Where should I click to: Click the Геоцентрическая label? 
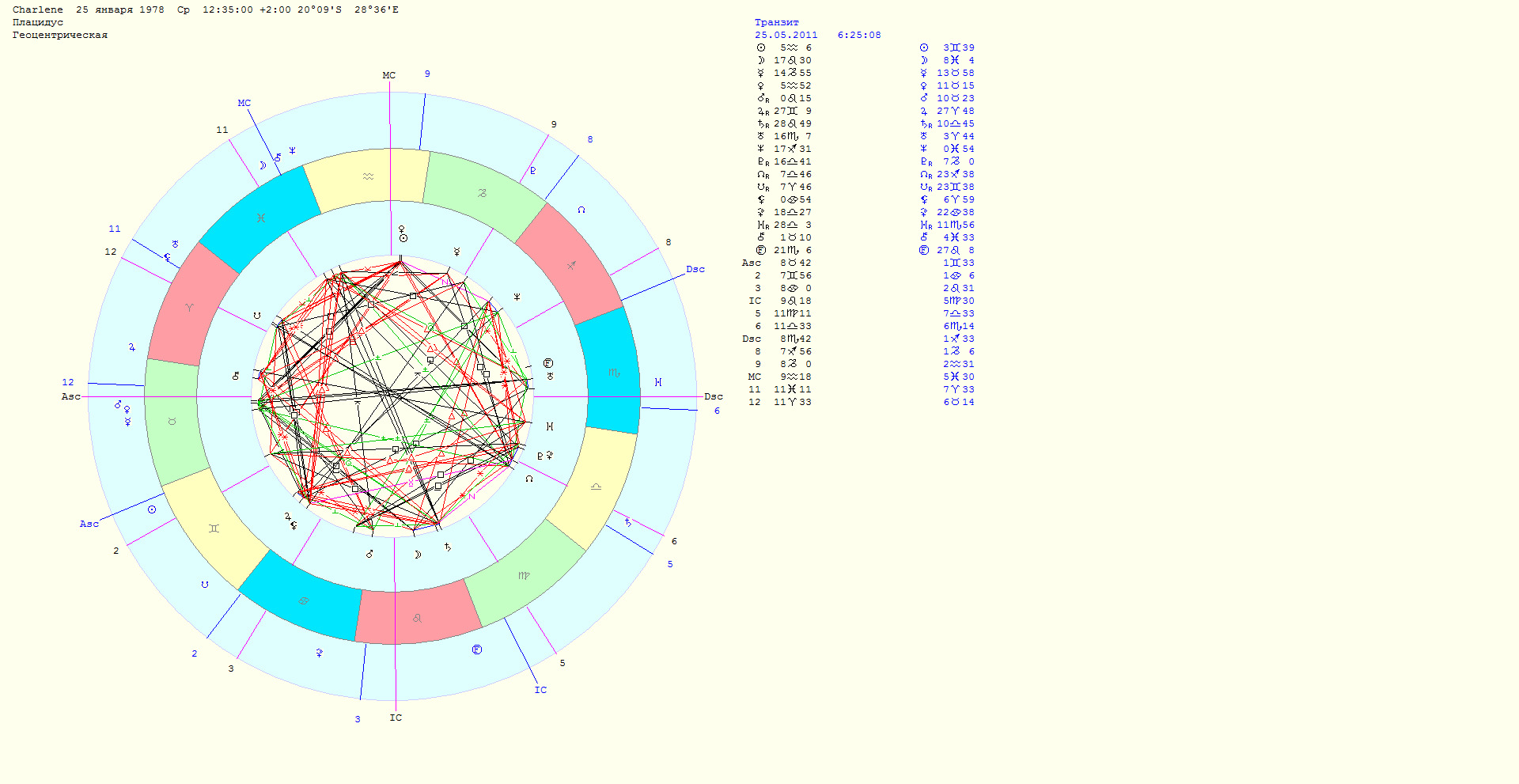pyautogui.click(x=59, y=35)
